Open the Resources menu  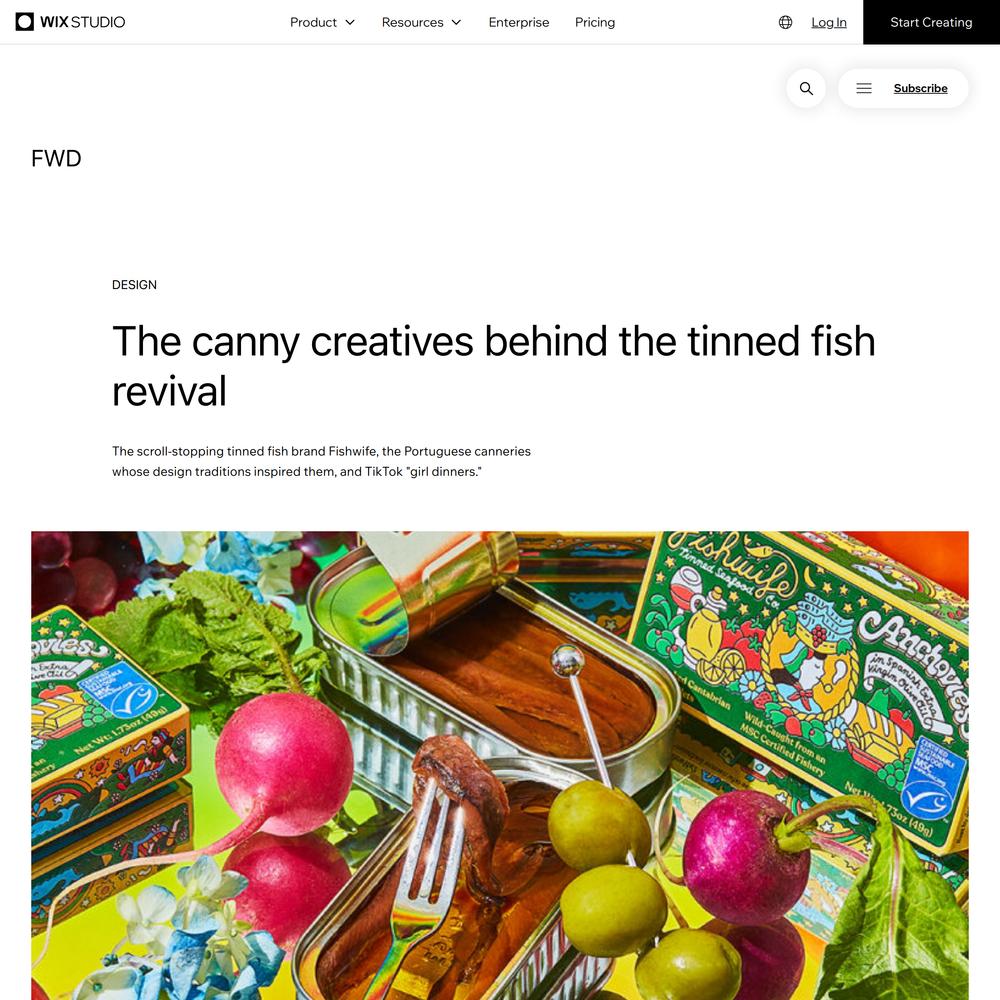(421, 22)
